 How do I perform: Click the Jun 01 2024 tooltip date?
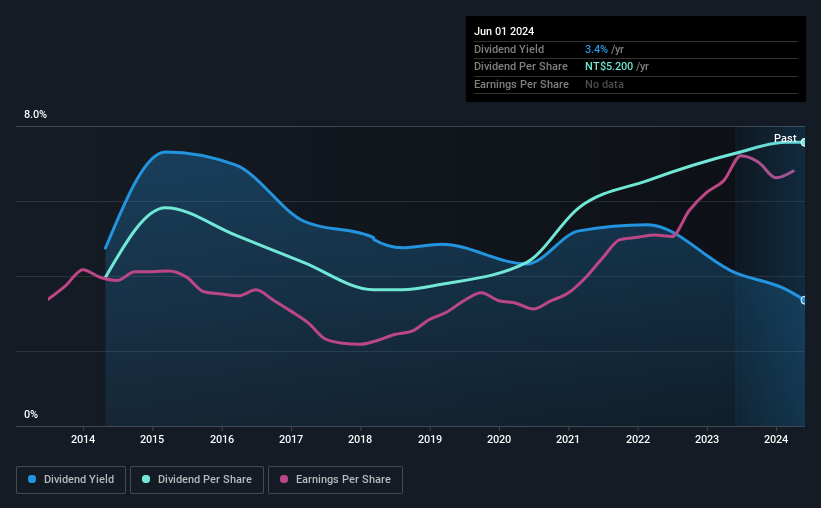click(x=504, y=31)
